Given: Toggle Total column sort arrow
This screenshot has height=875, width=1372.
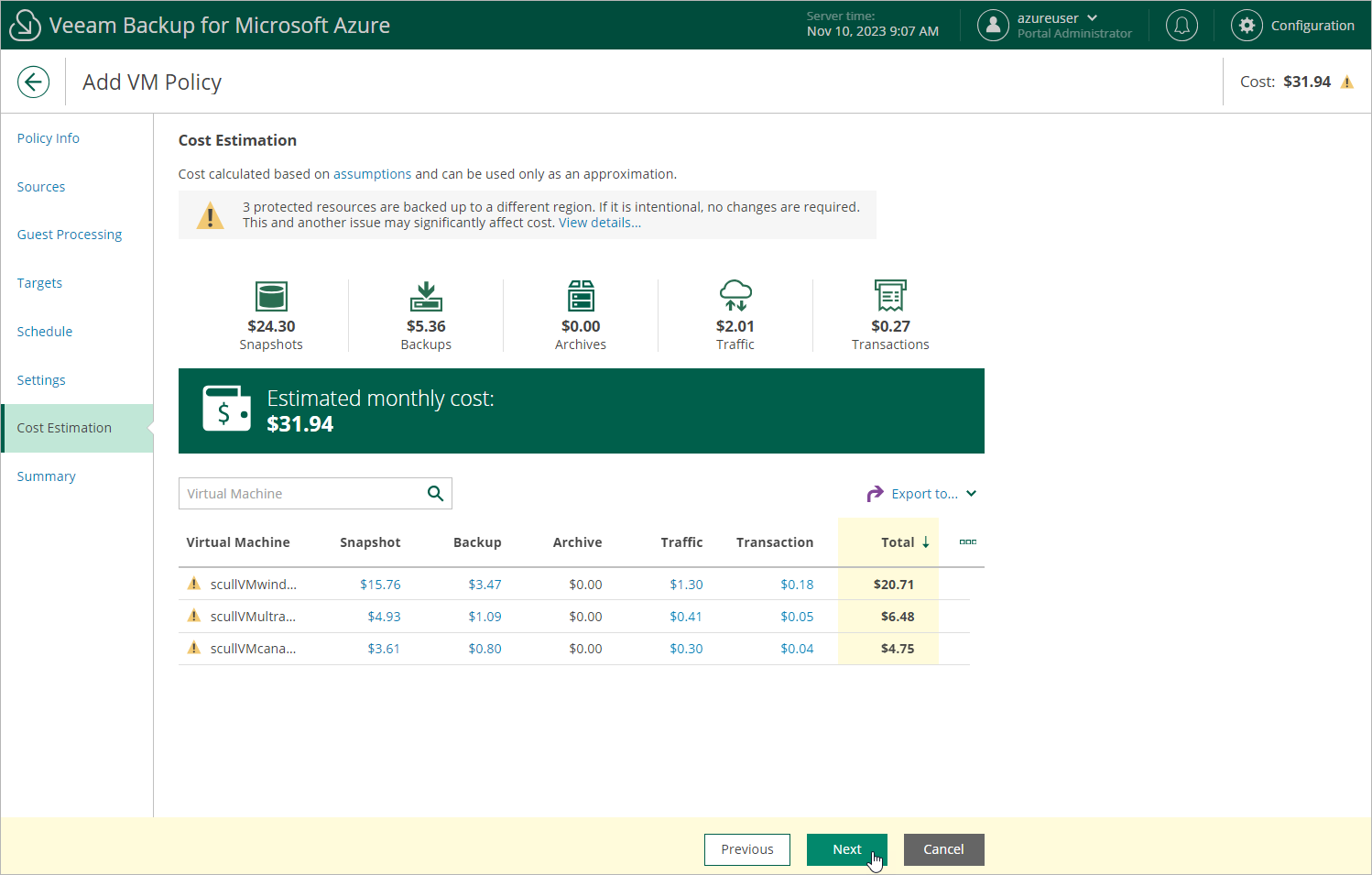Looking at the screenshot, I should click(x=926, y=542).
